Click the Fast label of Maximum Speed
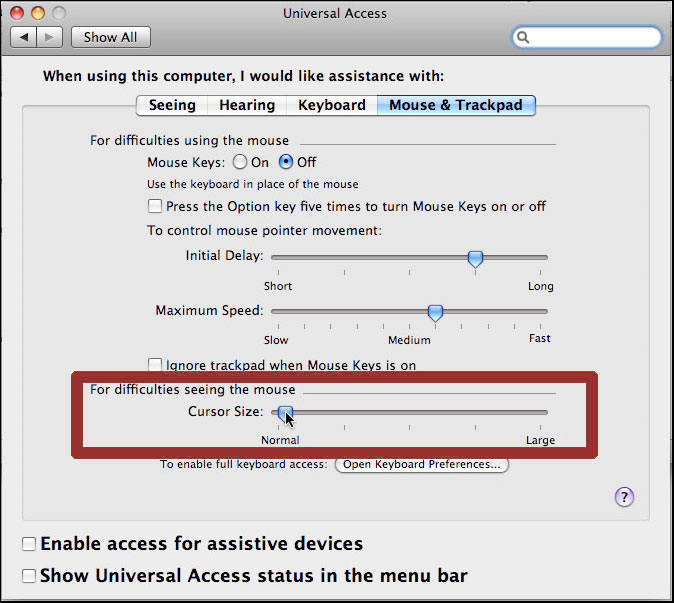 click(540, 338)
